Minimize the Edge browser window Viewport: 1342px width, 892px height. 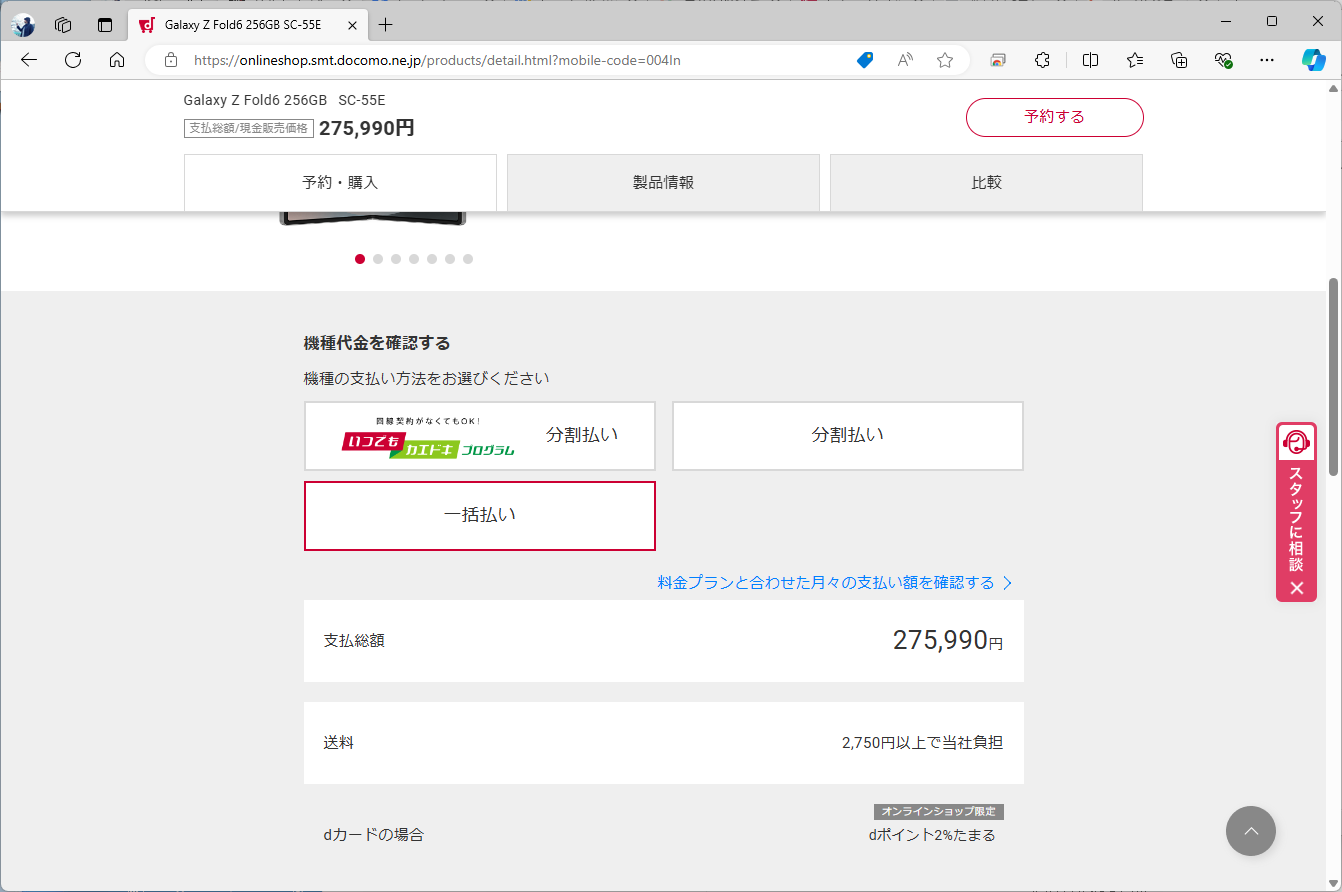pyautogui.click(x=1226, y=21)
